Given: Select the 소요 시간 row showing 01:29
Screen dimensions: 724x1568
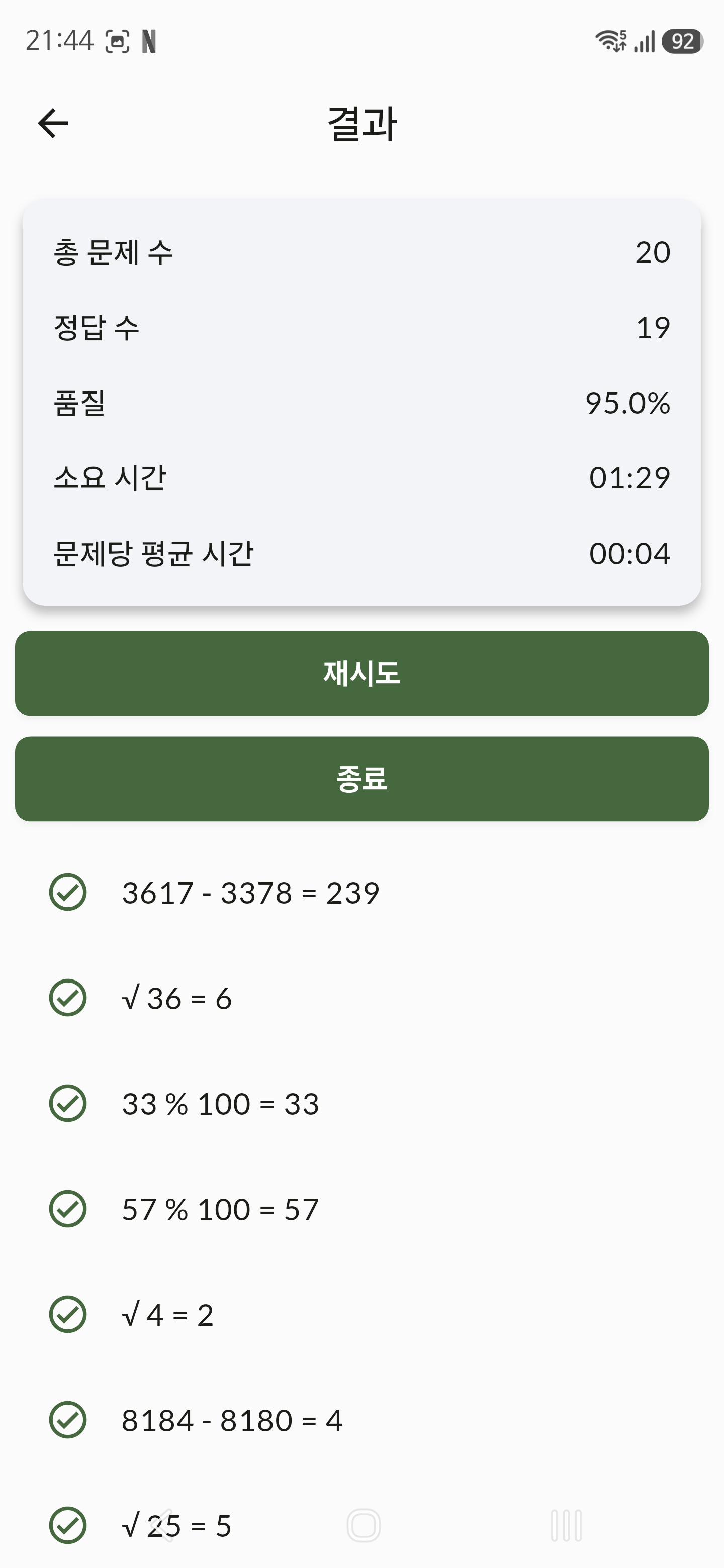Looking at the screenshot, I should pos(361,478).
